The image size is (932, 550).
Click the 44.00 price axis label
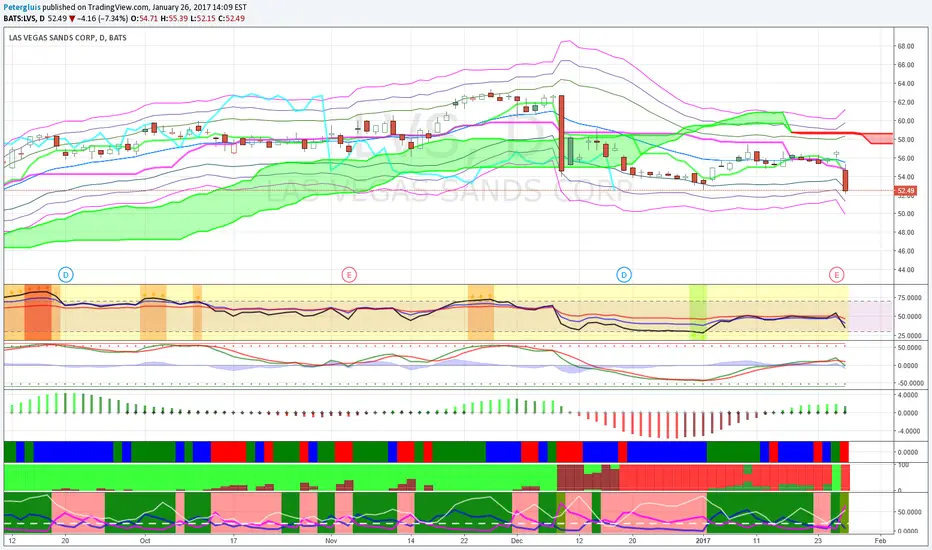[x=906, y=270]
